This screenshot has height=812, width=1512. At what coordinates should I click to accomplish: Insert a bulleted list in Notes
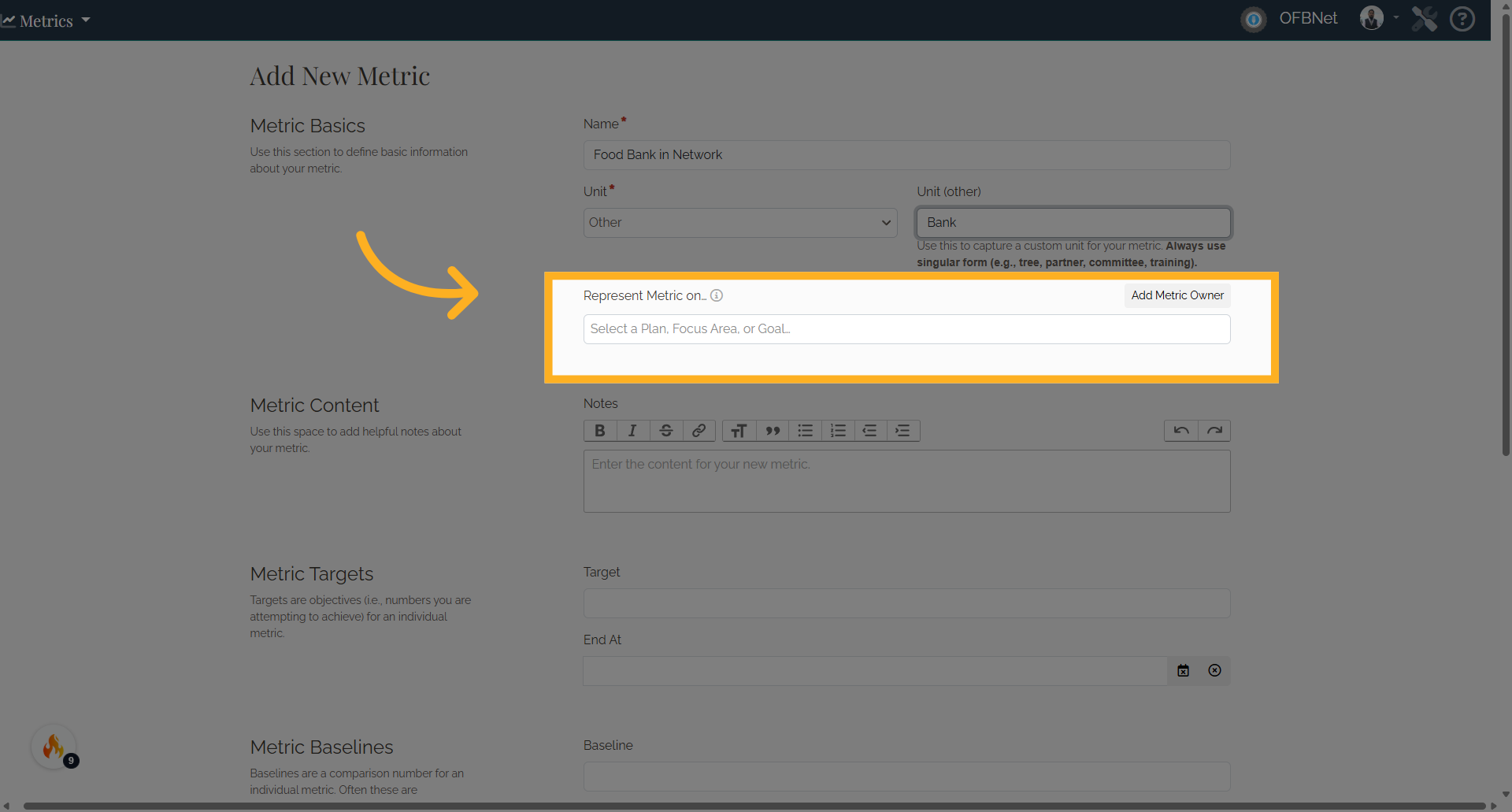tap(805, 431)
